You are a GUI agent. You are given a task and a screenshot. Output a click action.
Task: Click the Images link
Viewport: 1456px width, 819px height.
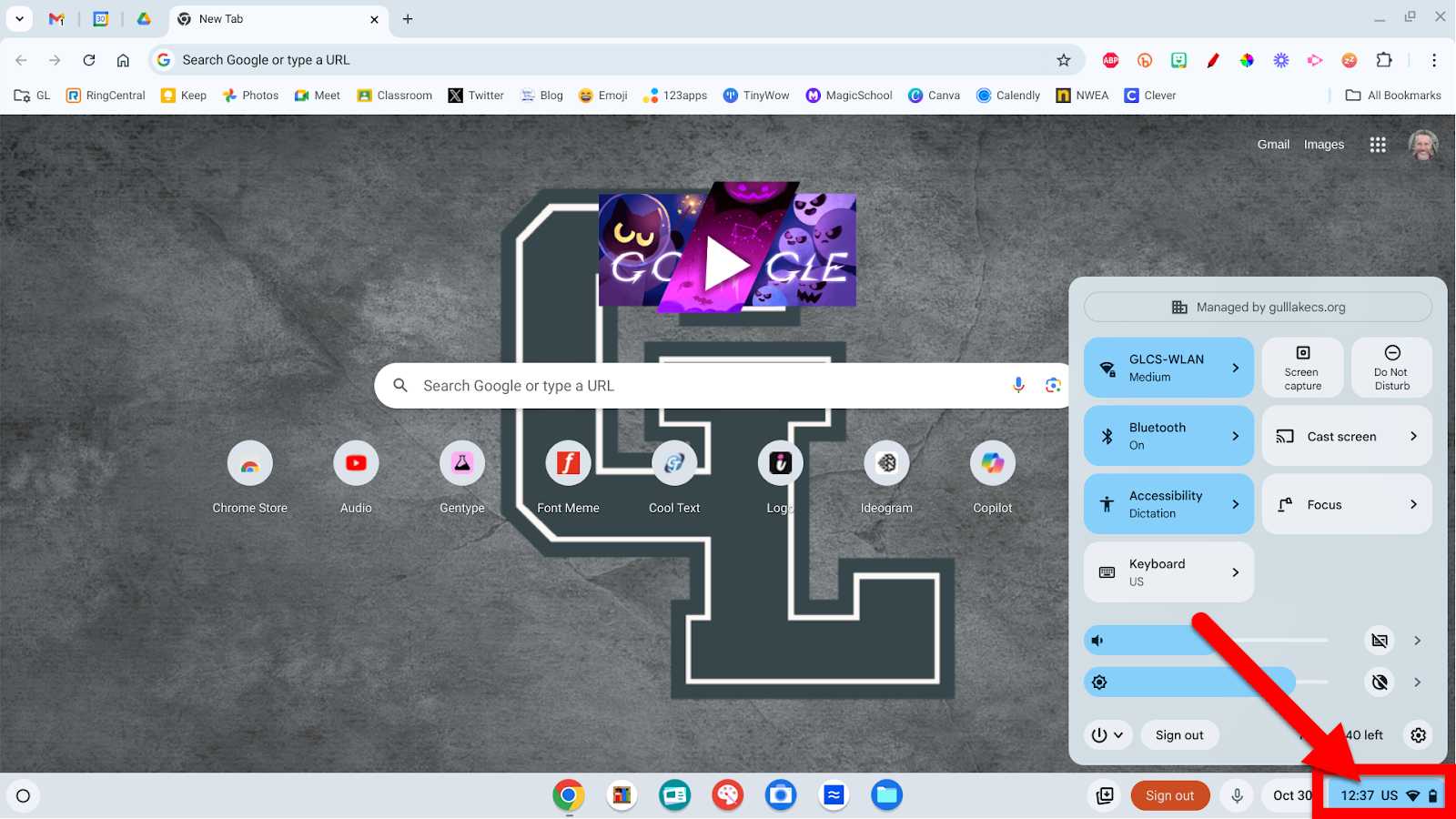tap(1324, 144)
